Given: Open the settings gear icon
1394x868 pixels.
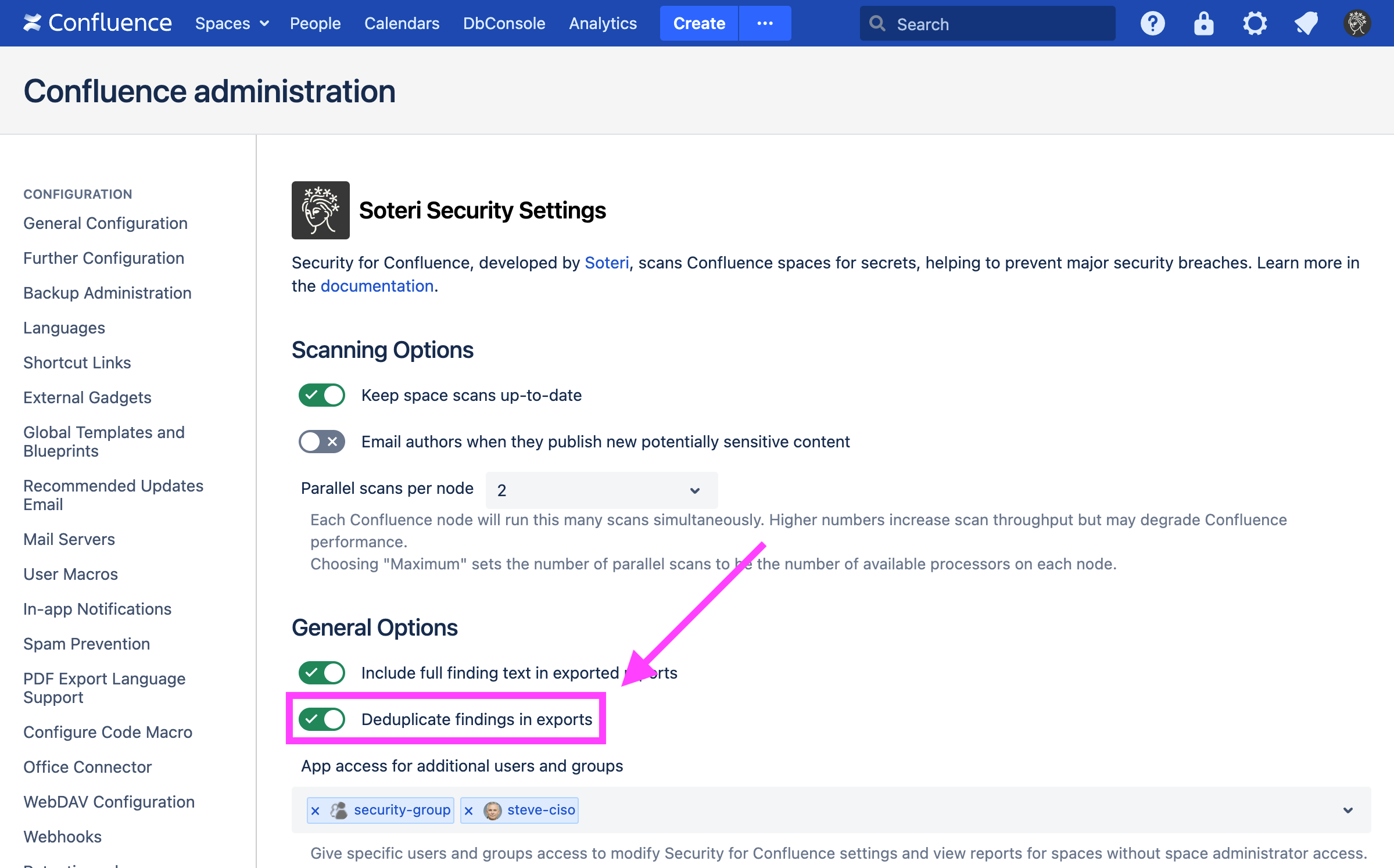Looking at the screenshot, I should (x=1255, y=23).
